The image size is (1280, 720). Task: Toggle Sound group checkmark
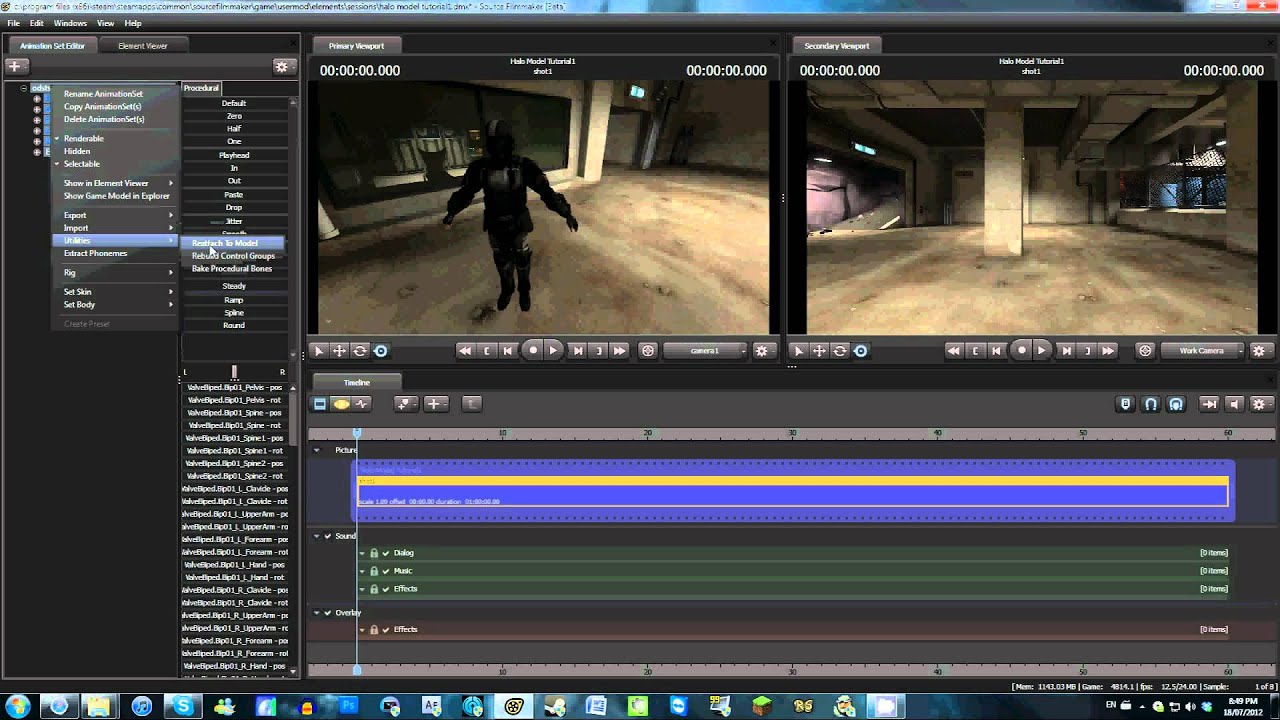328,536
